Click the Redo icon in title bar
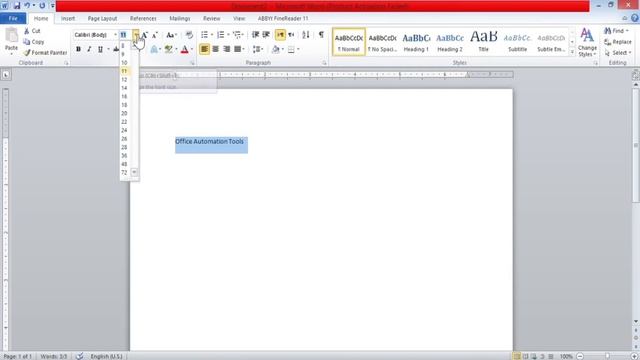The width and height of the screenshot is (640, 360). [x=42, y=6]
